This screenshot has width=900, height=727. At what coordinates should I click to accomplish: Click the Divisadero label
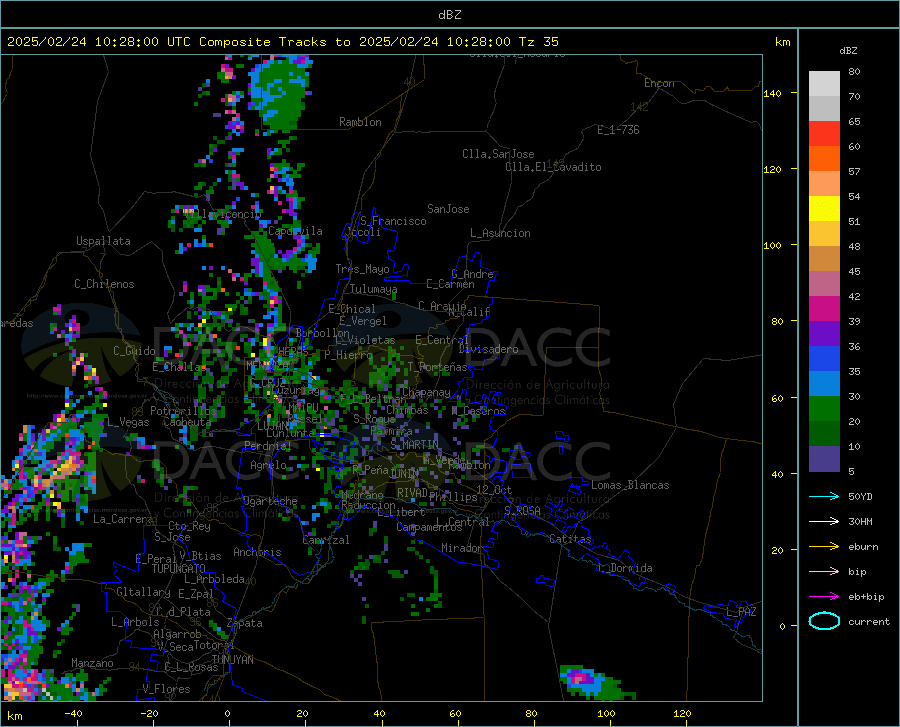[x=488, y=349]
